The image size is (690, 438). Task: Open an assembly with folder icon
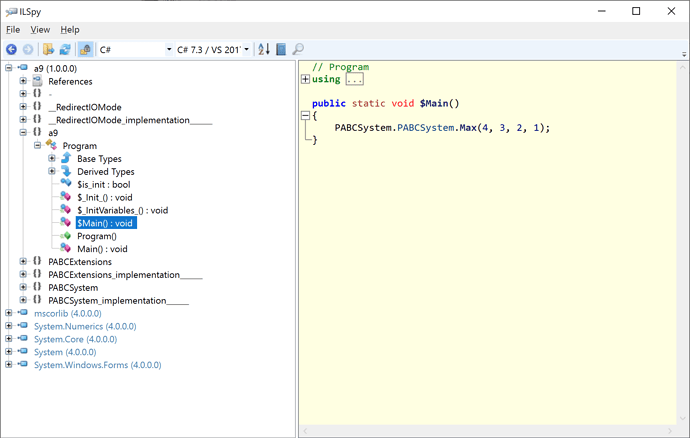pyautogui.click(x=48, y=49)
